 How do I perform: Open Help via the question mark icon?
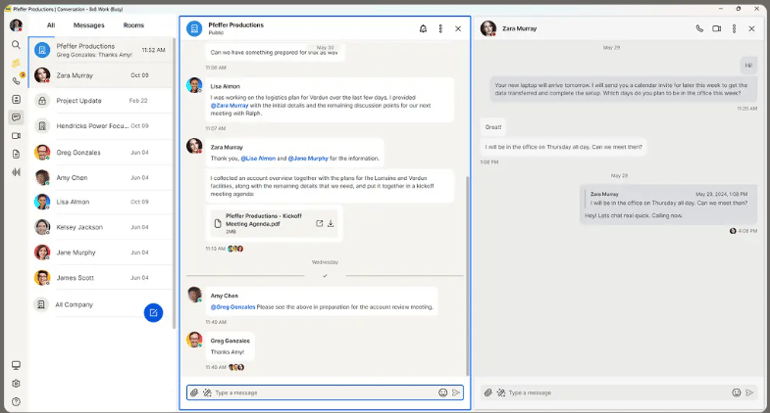[x=16, y=402]
